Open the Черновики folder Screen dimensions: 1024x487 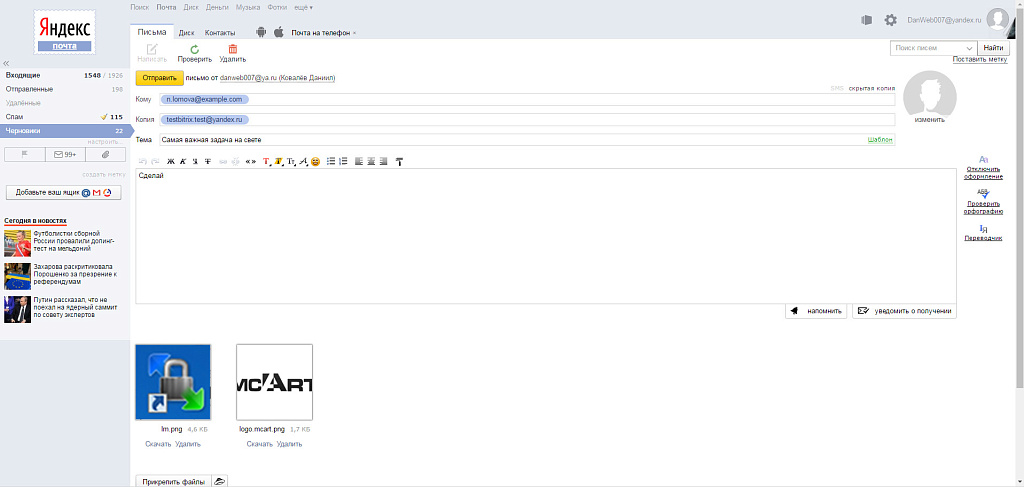point(65,131)
